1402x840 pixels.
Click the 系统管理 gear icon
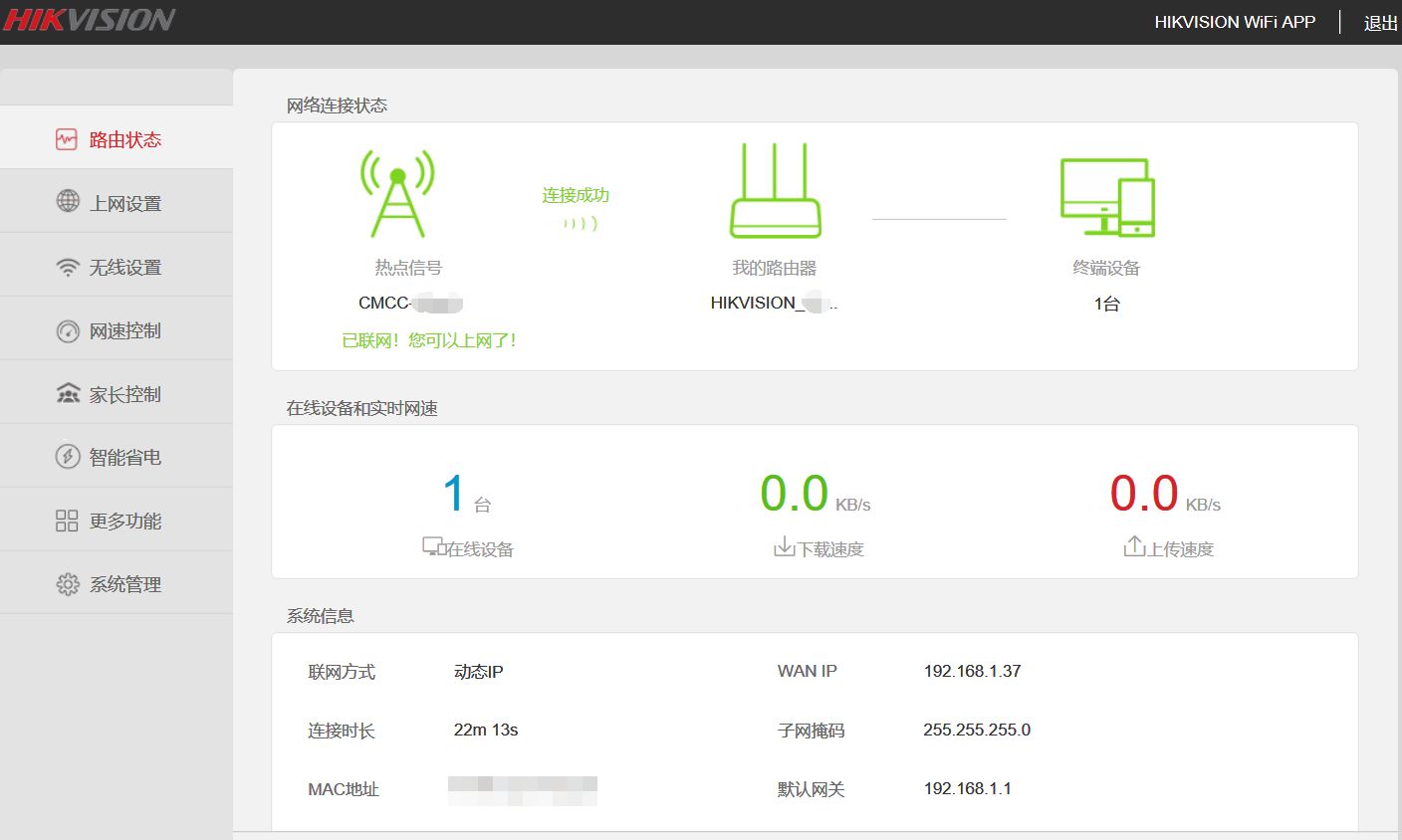[x=68, y=584]
